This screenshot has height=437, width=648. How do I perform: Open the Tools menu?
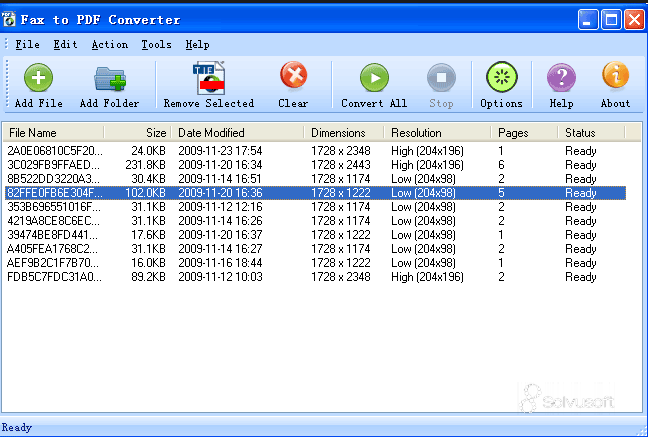[x=156, y=44]
